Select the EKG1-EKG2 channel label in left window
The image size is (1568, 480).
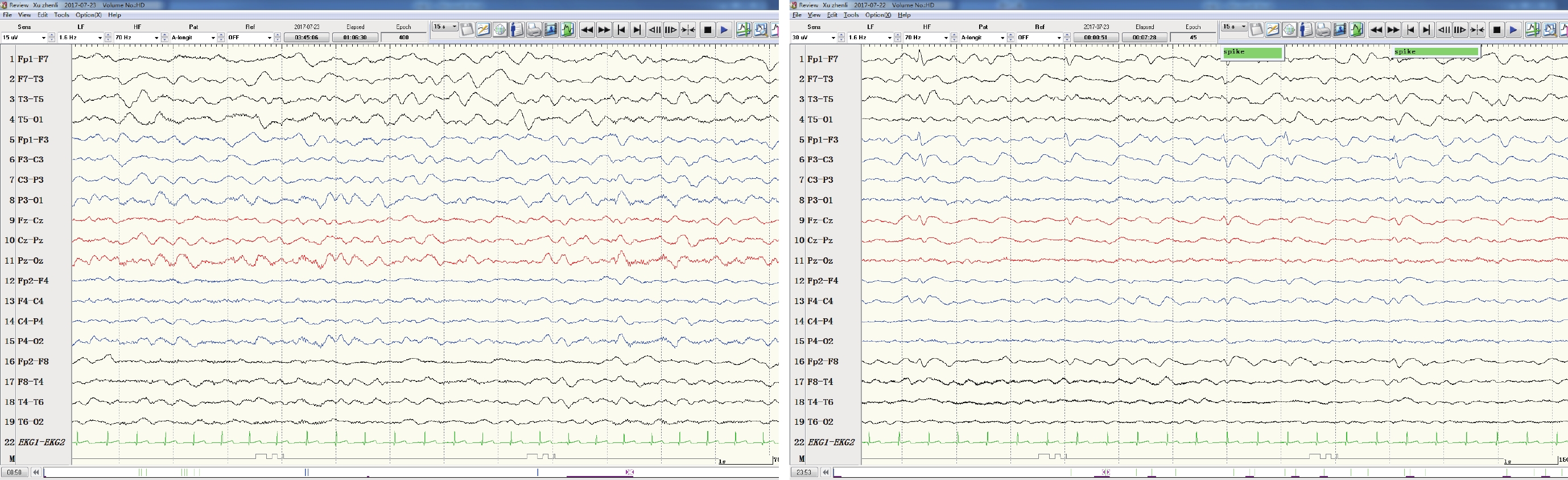click(x=42, y=442)
